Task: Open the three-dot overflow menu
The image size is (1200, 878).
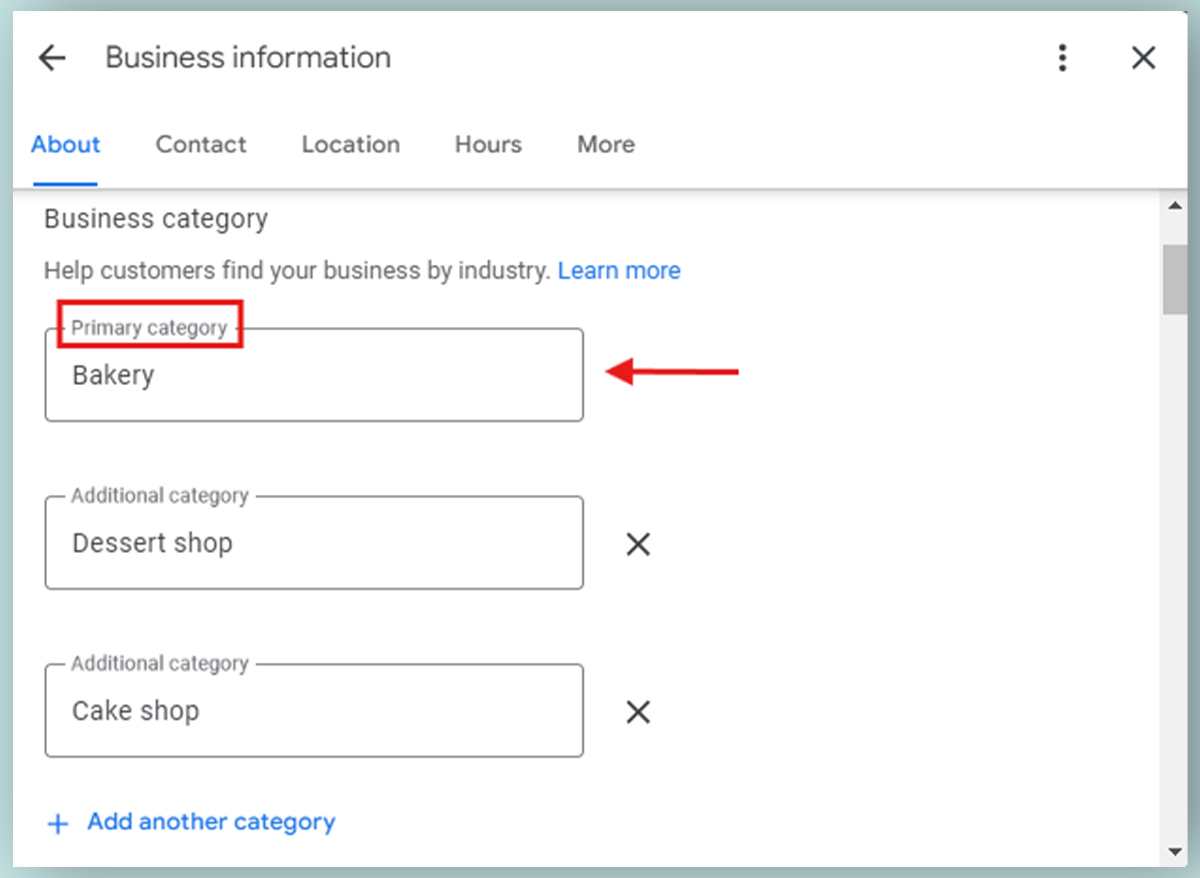Action: point(1062,57)
